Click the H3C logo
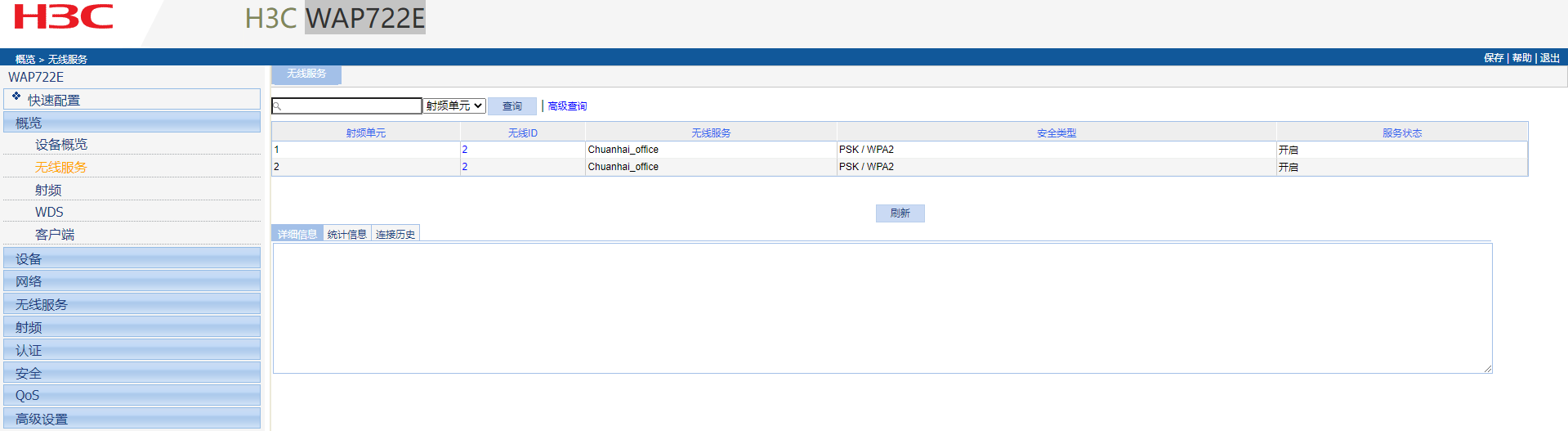 [x=64, y=17]
